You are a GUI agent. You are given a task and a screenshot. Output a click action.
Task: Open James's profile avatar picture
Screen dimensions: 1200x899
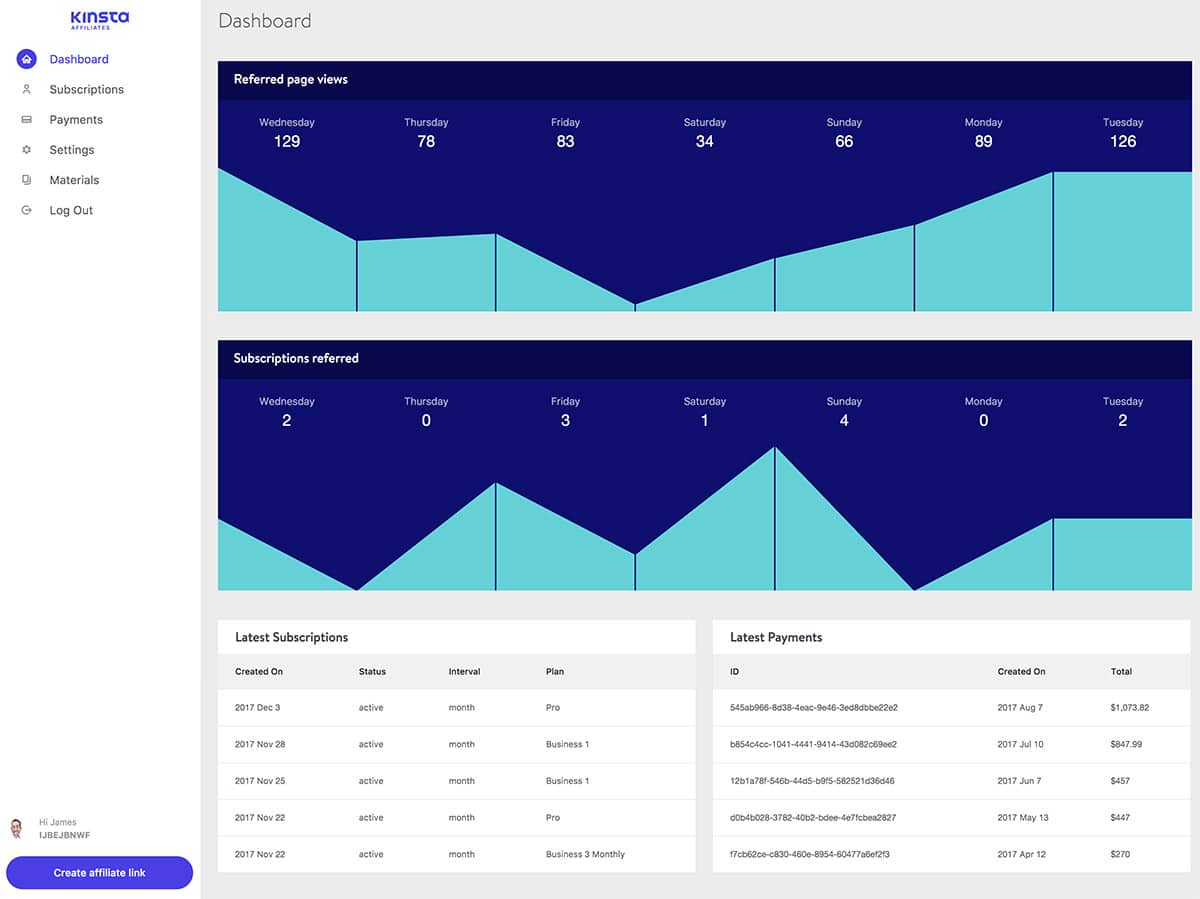click(16, 828)
